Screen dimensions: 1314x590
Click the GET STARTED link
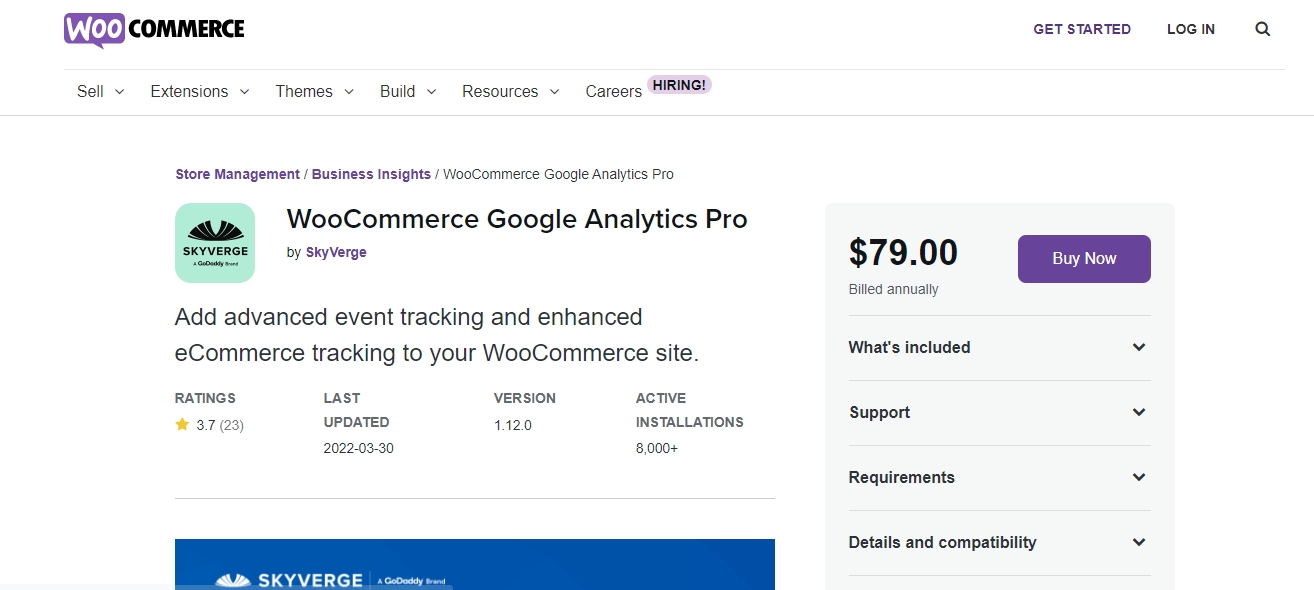point(1082,29)
